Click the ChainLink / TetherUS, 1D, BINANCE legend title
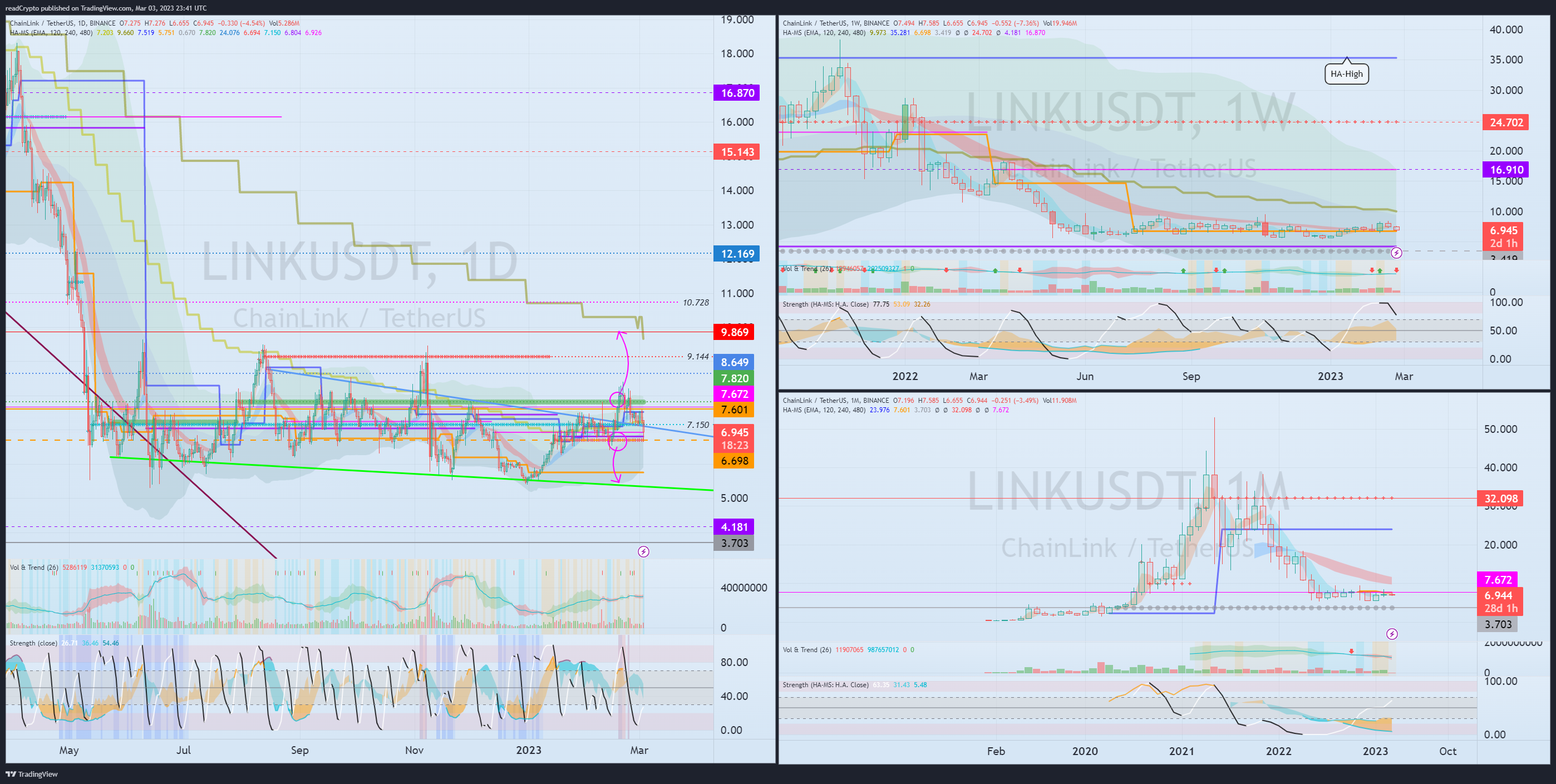Image resolution: width=1556 pixels, height=784 pixels. [63, 23]
